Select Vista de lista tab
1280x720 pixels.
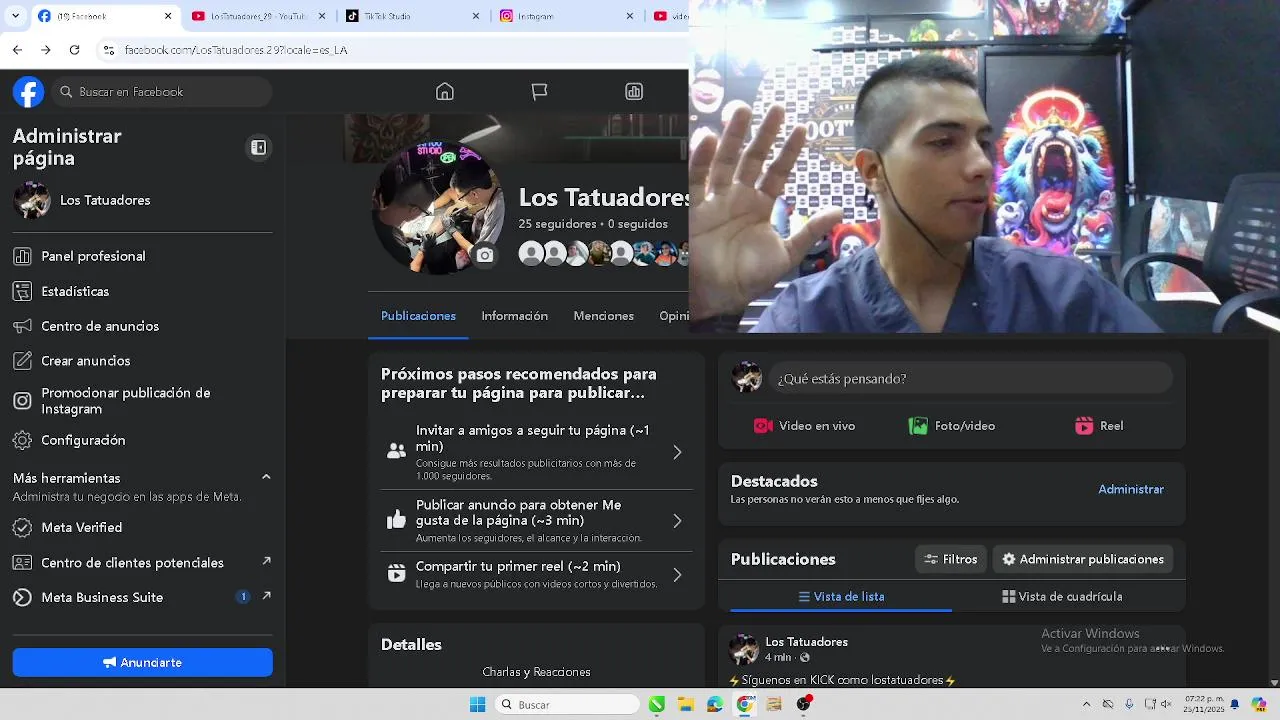click(841, 597)
